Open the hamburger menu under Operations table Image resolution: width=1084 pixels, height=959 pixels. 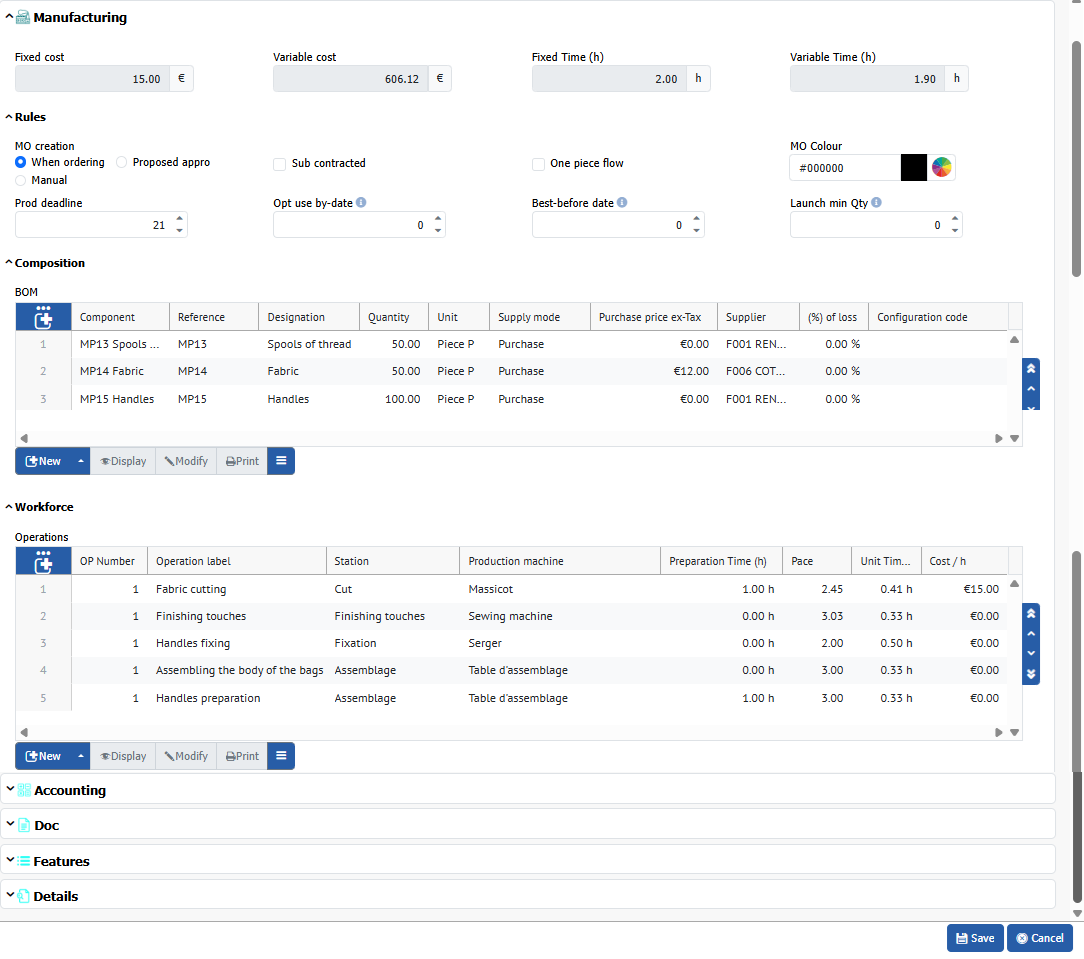[281, 756]
